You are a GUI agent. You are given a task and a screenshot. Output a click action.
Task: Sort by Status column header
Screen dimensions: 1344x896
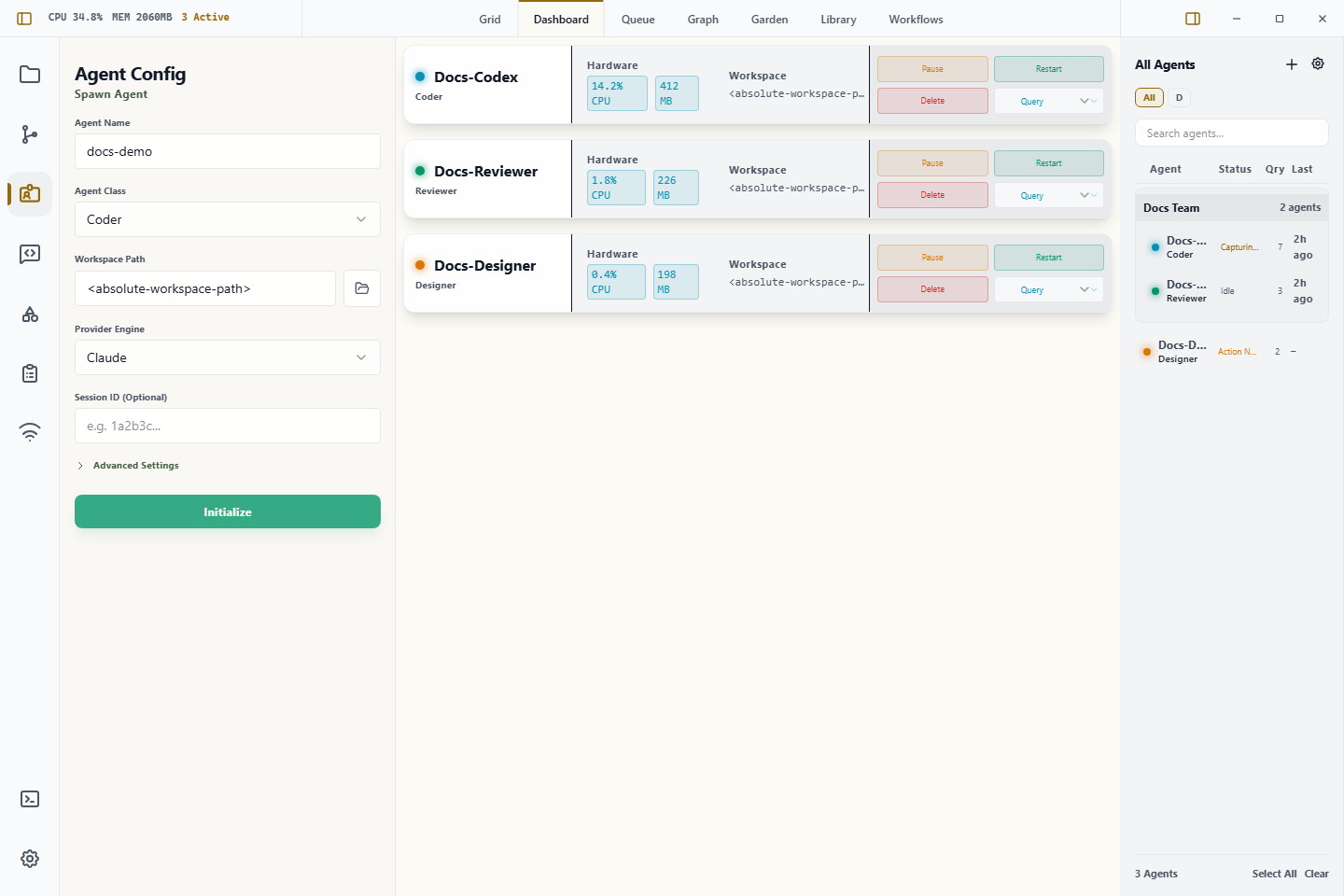tap(1235, 169)
